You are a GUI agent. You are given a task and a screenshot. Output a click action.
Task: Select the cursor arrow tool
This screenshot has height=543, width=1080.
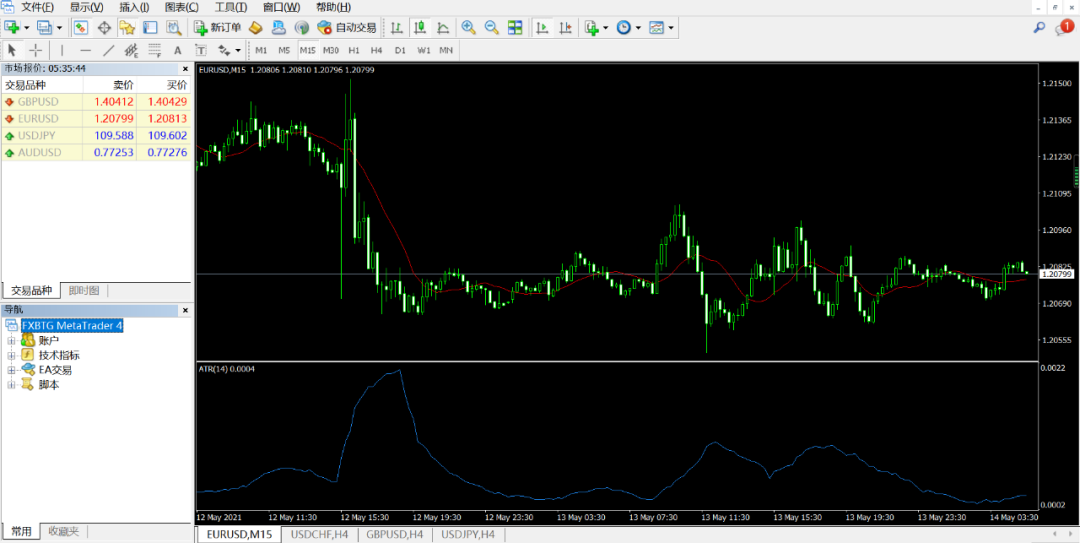click(x=12, y=50)
